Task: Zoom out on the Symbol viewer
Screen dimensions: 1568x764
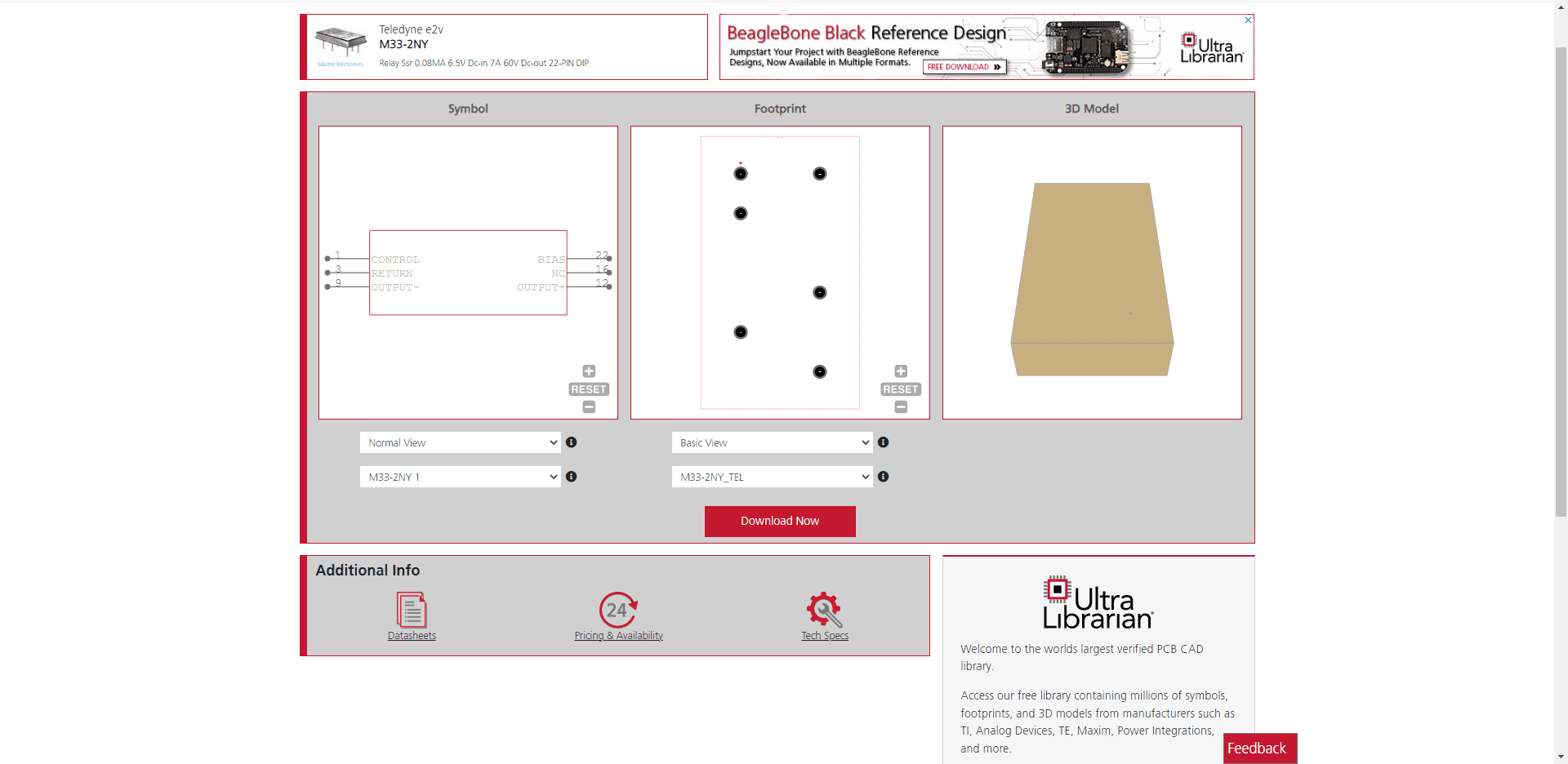Action: [589, 406]
